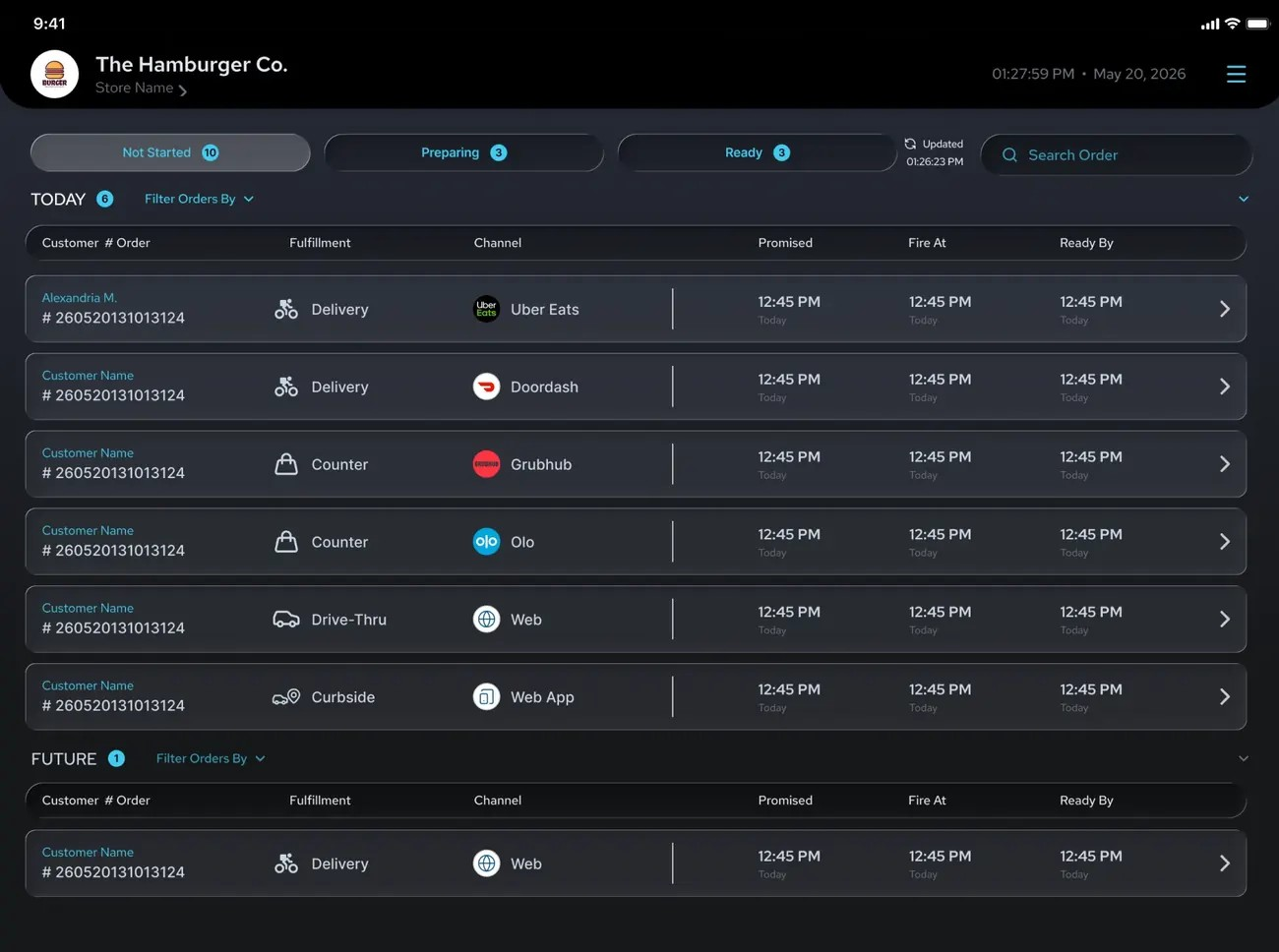Click the delivery bike icon in Doordash row
1279x952 pixels.
tap(286, 387)
